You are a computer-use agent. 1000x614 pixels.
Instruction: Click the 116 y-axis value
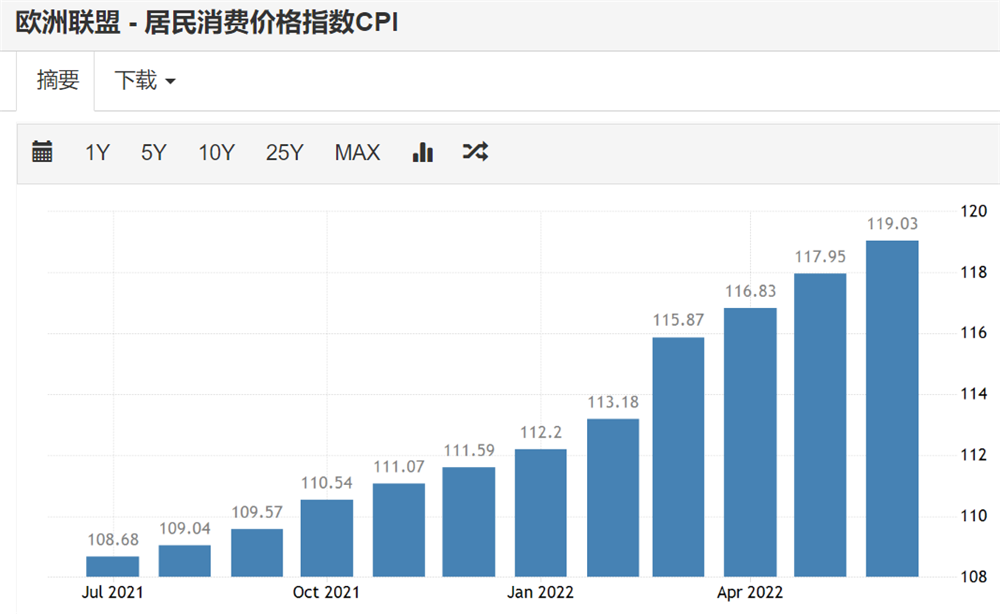[x=974, y=332]
